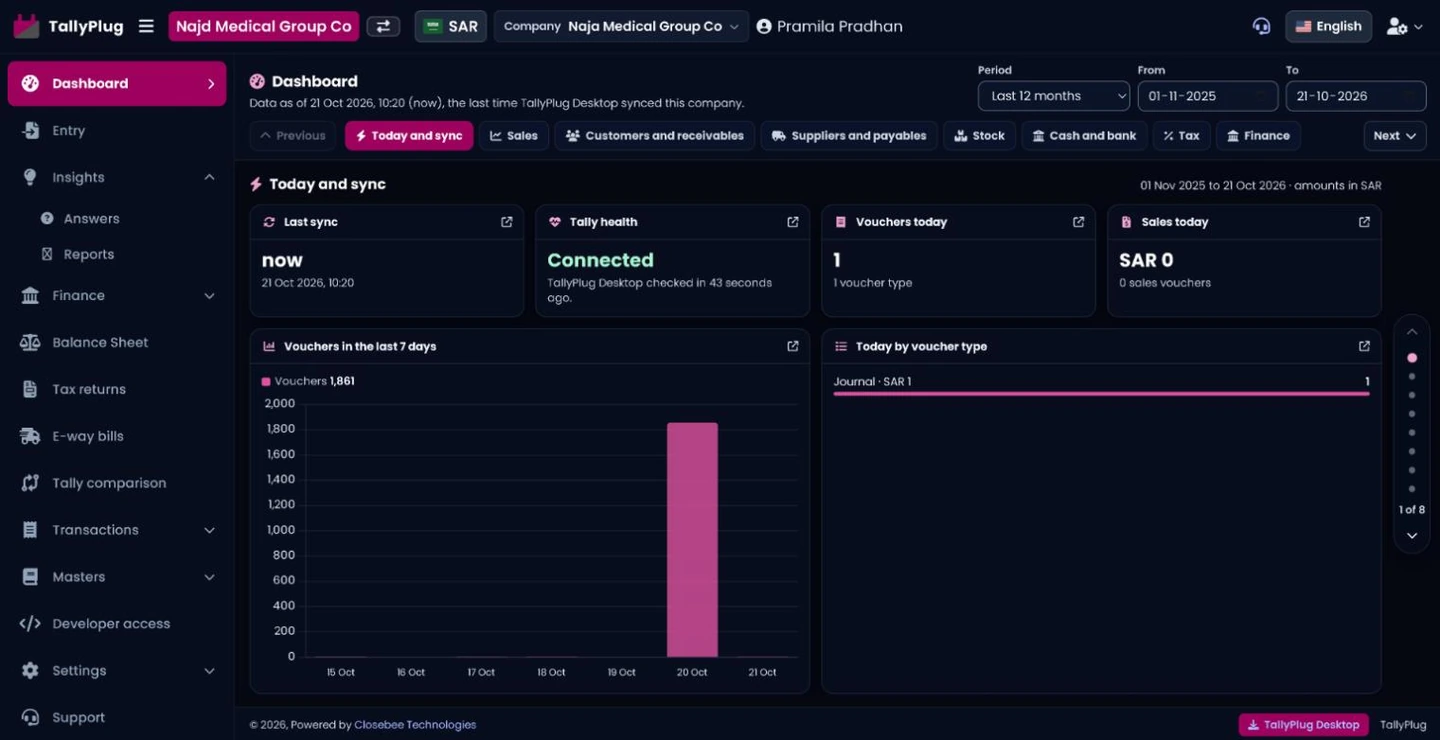This screenshot has height=740, width=1440.
Task: Switch to Suppliers and payables tab
Action: (849, 136)
